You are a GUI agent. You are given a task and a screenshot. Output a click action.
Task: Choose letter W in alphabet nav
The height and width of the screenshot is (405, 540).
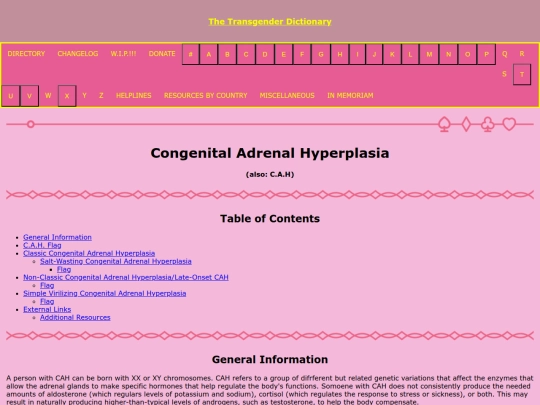coord(48,95)
